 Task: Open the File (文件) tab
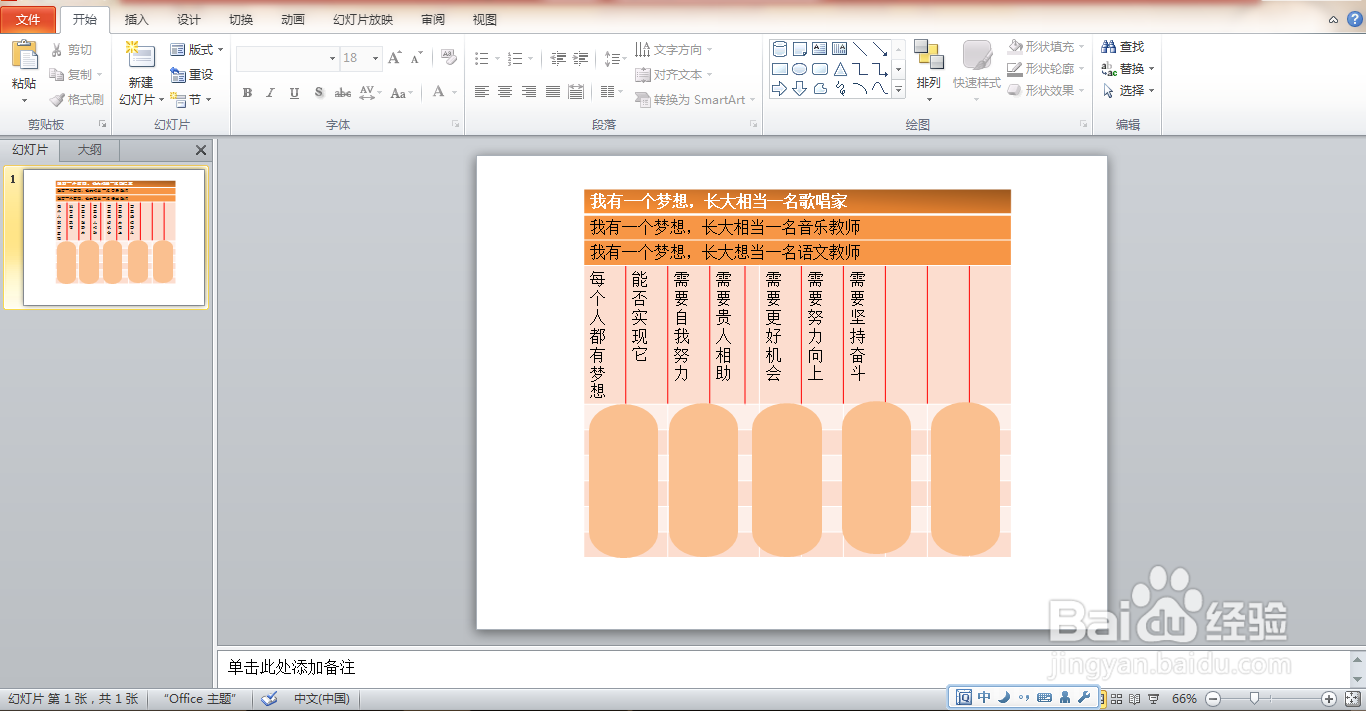[x=28, y=20]
